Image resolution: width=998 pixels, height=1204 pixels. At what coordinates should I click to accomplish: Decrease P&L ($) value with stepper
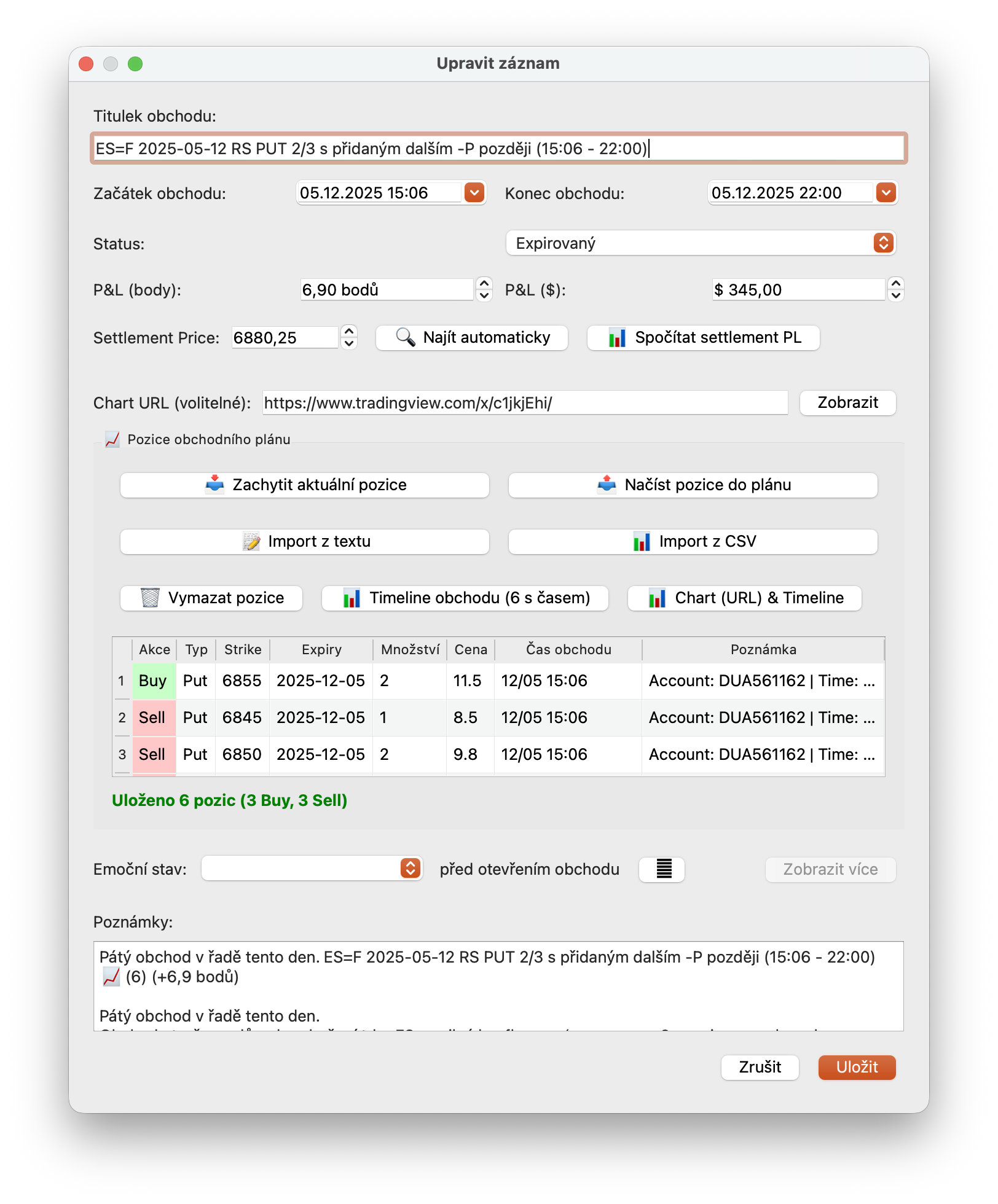[896, 295]
